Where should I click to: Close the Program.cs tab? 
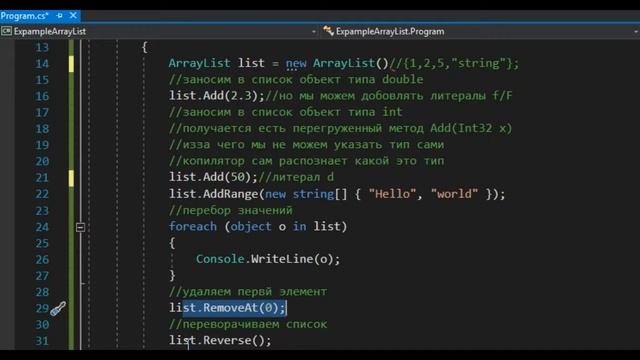click(73, 16)
